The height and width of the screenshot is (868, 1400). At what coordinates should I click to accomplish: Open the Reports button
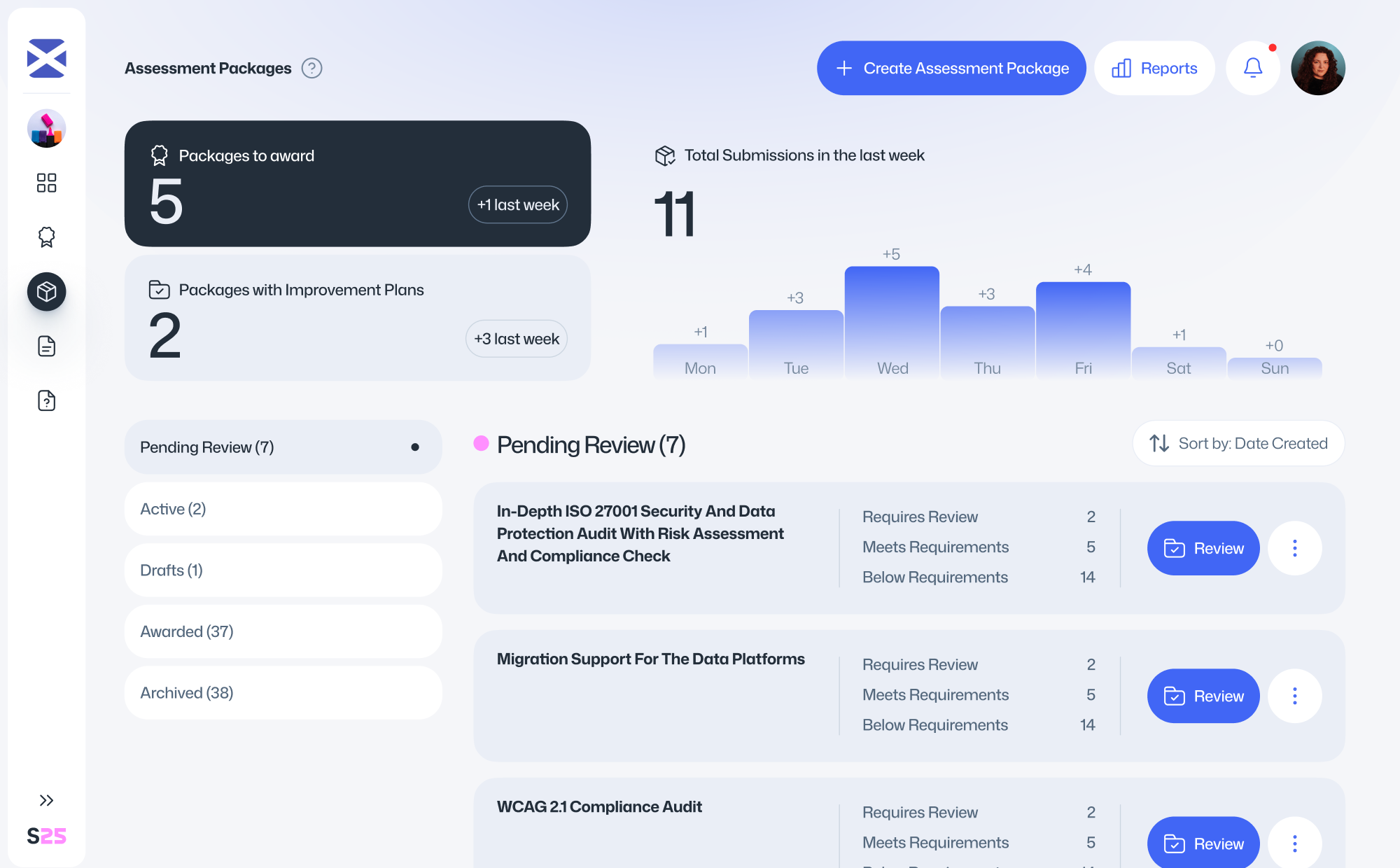click(1154, 68)
